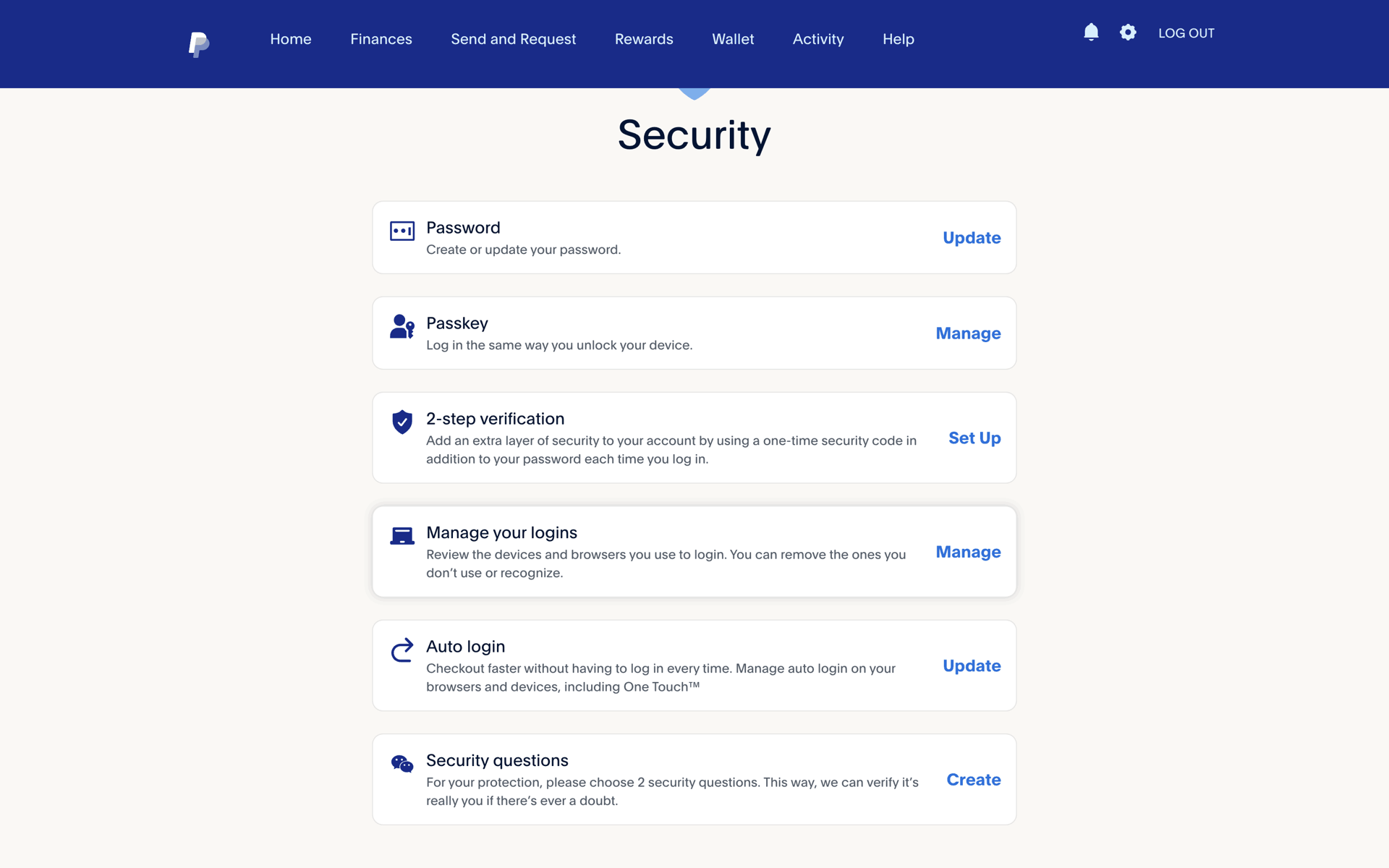Click Manage for Manage your logins
The height and width of the screenshot is (868, 1389).
pos(968,552)
